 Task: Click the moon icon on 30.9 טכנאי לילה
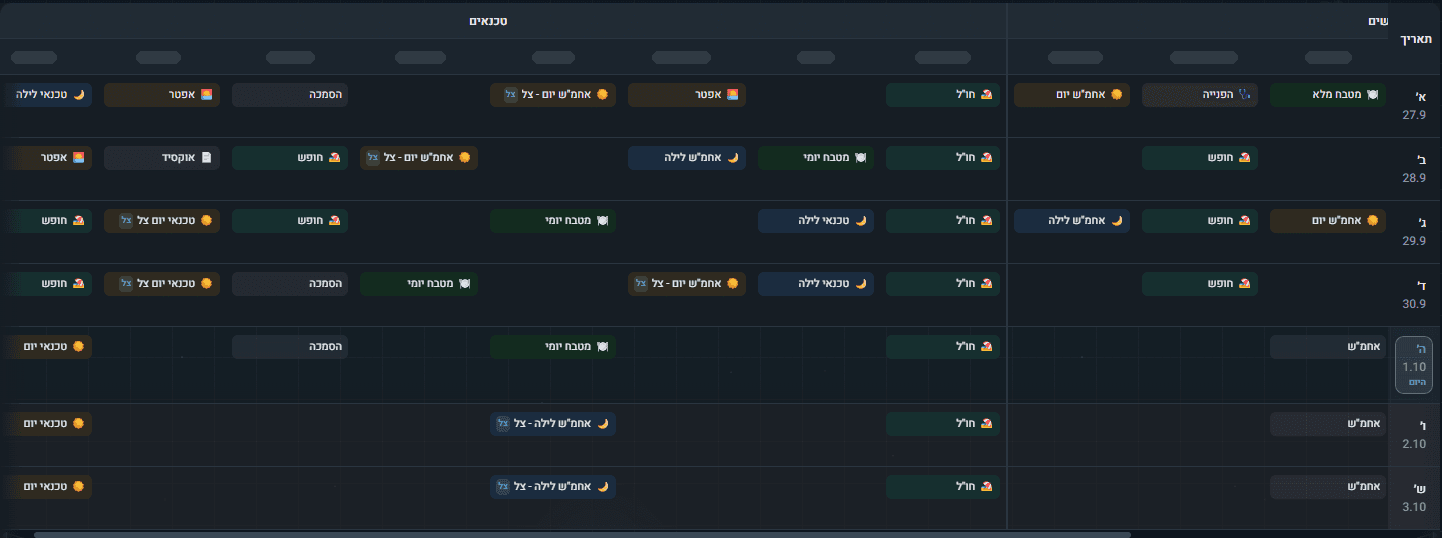tap(861, 284)
